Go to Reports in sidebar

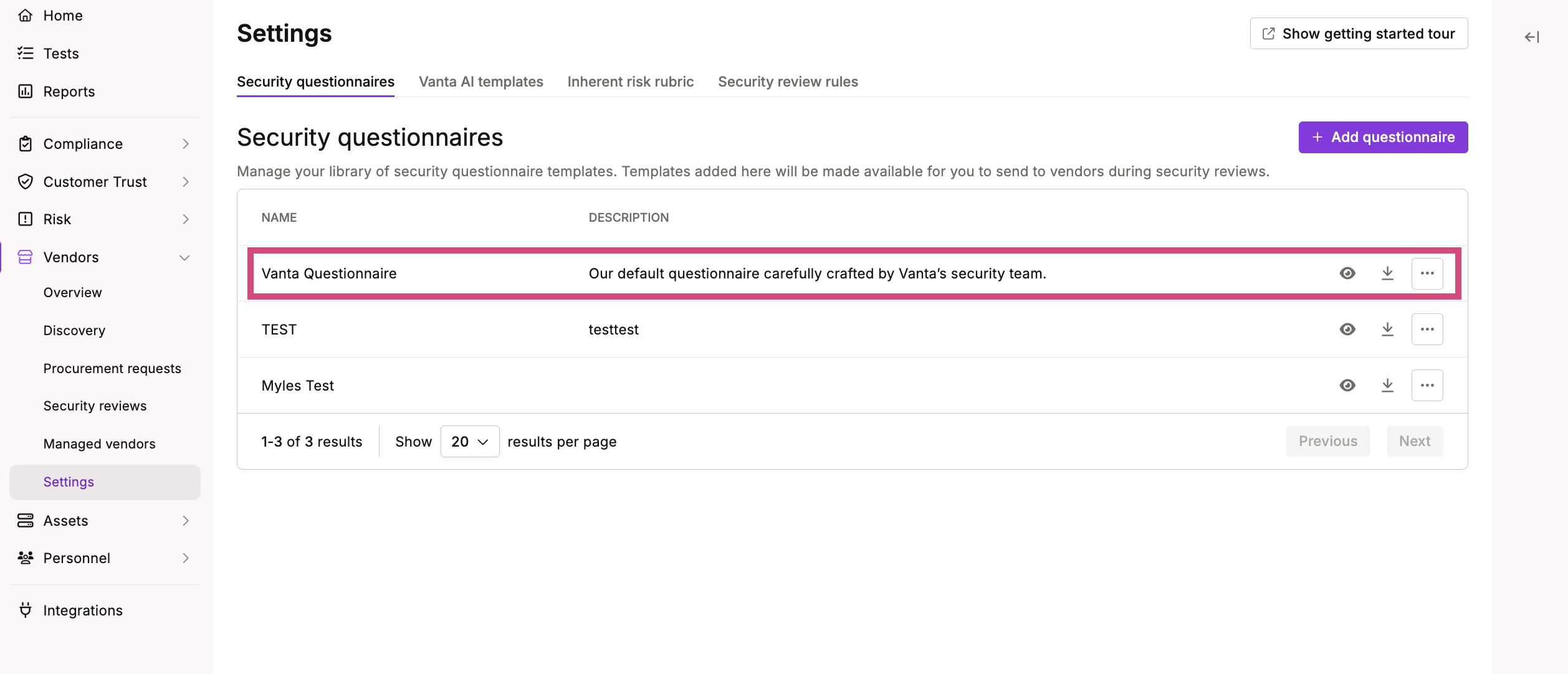69,92
